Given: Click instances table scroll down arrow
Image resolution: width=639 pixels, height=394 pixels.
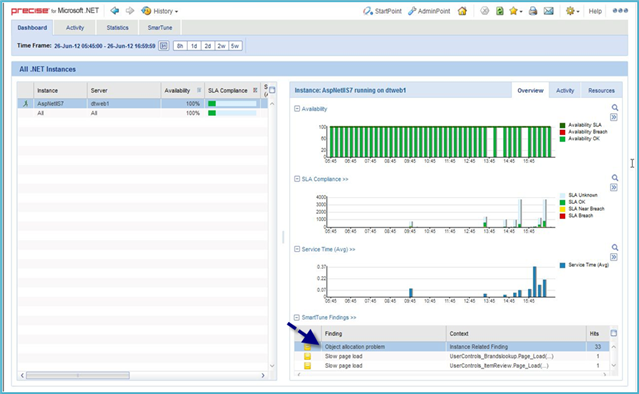Looking at the screenshot, I should [x=272, y=366].
